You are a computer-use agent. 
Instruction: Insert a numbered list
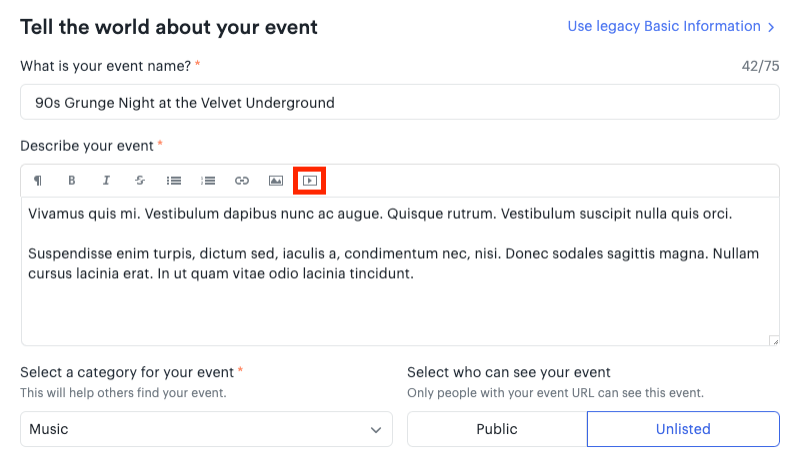tap(208, 180)
